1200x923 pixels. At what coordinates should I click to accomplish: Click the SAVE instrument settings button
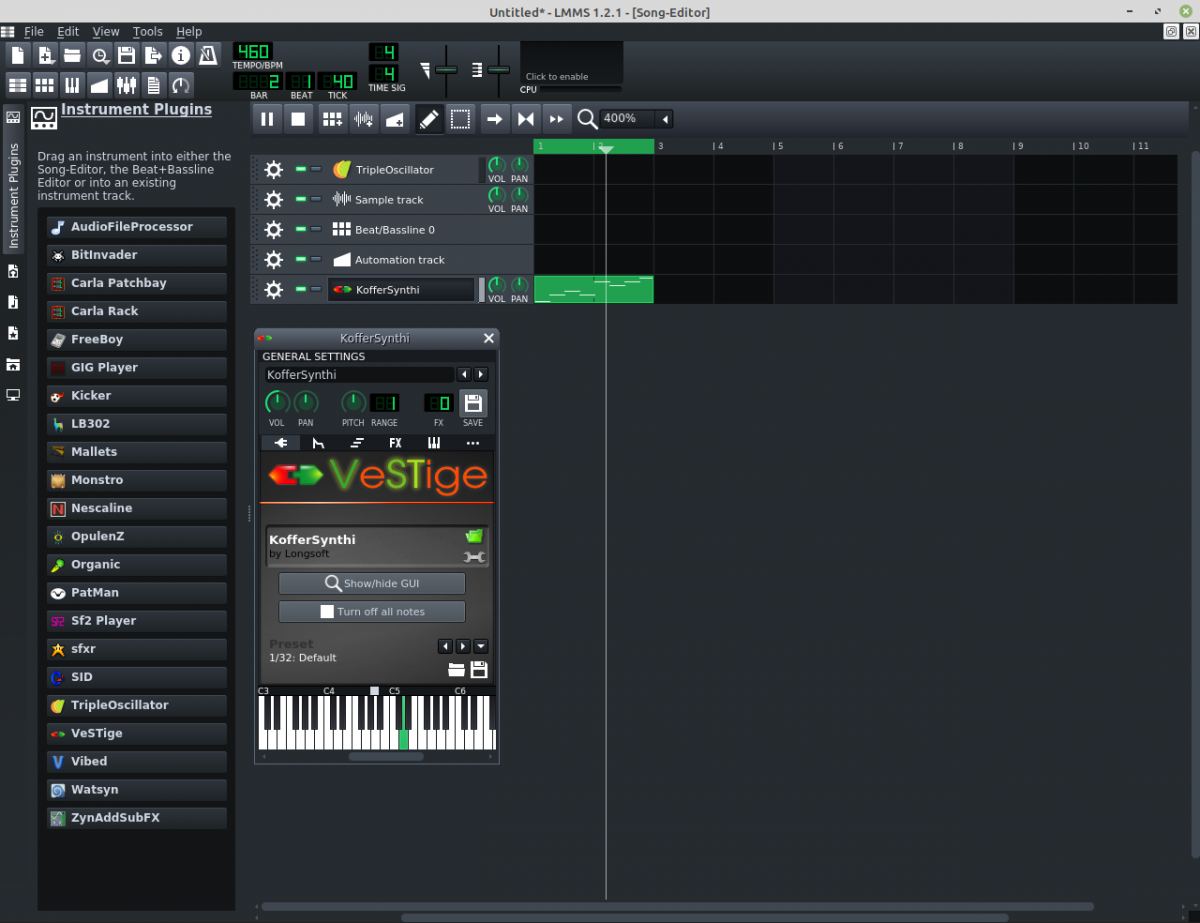tap(473, 403)
